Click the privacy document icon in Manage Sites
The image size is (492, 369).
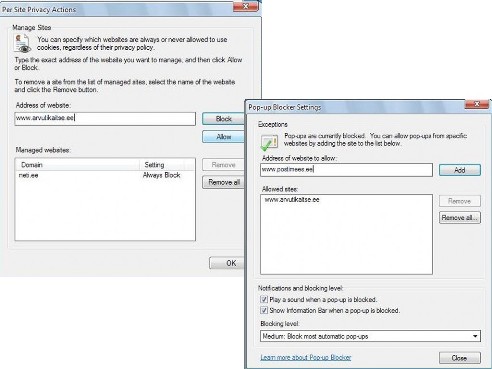(22, 44)
